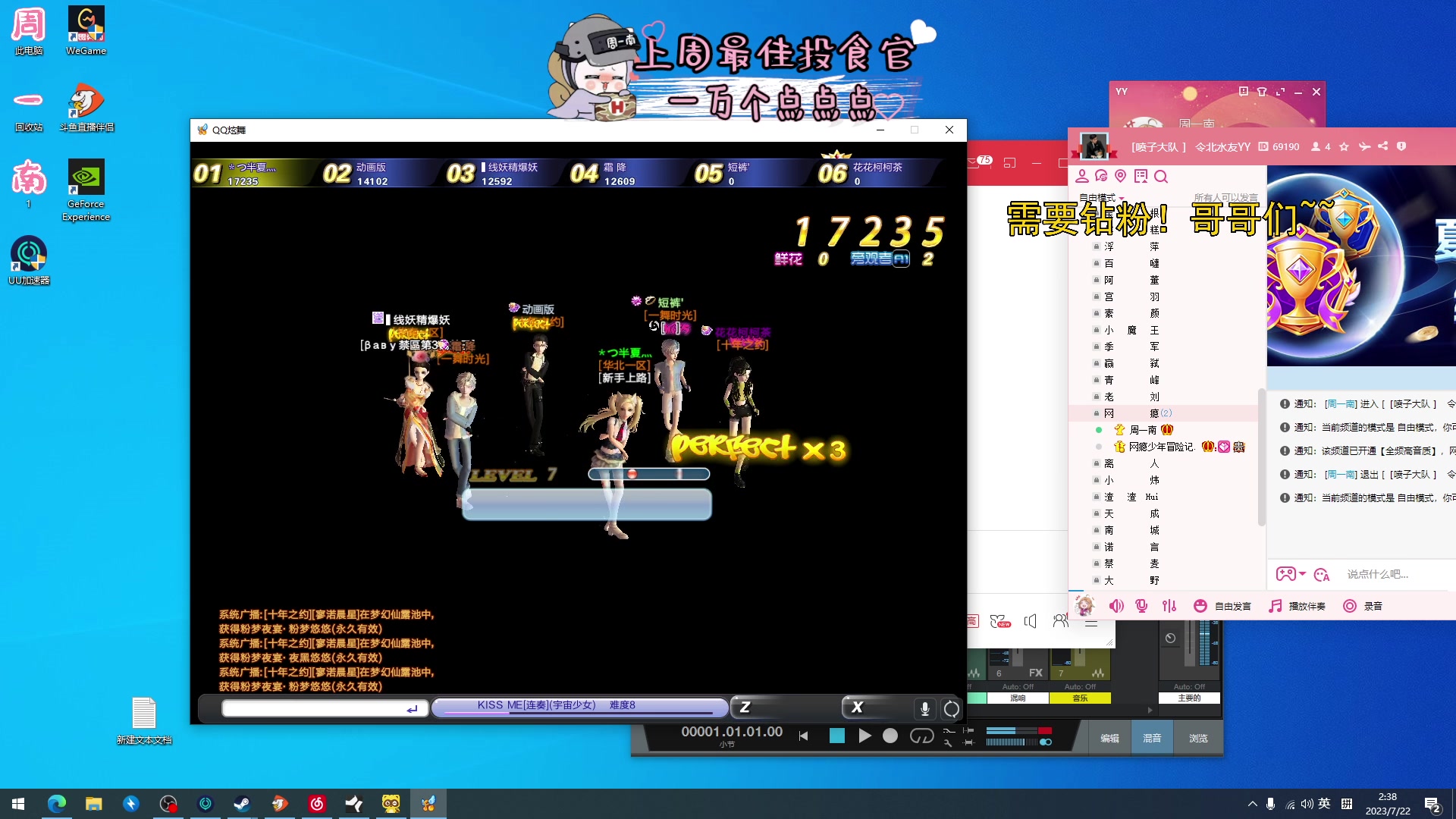Switch to the 浏览 tab in the DAW
1456x819 pixels.
pyautogui.click(x=1198, y=738)
